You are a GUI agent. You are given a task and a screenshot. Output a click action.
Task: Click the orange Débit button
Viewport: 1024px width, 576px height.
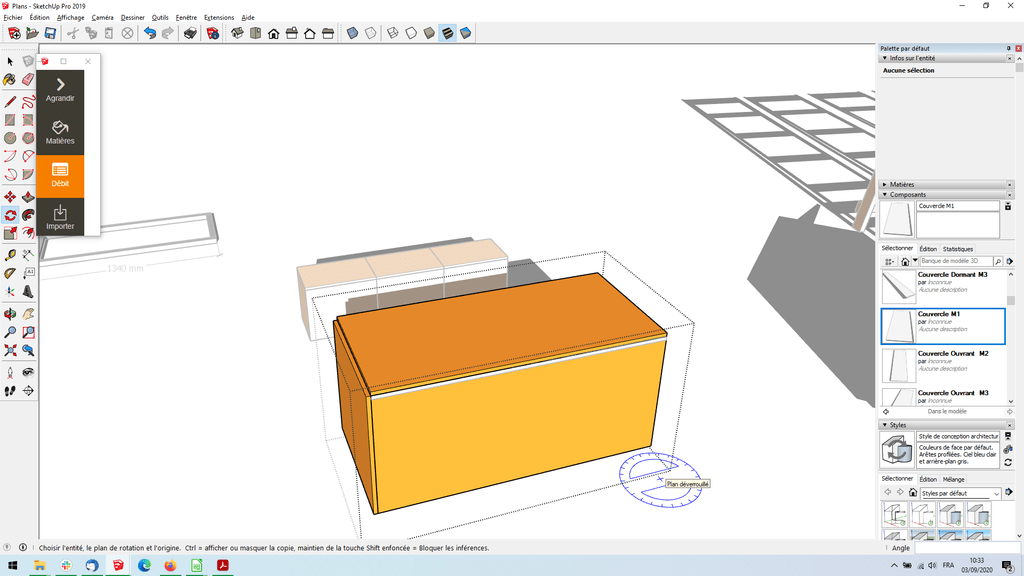point(60,176)
